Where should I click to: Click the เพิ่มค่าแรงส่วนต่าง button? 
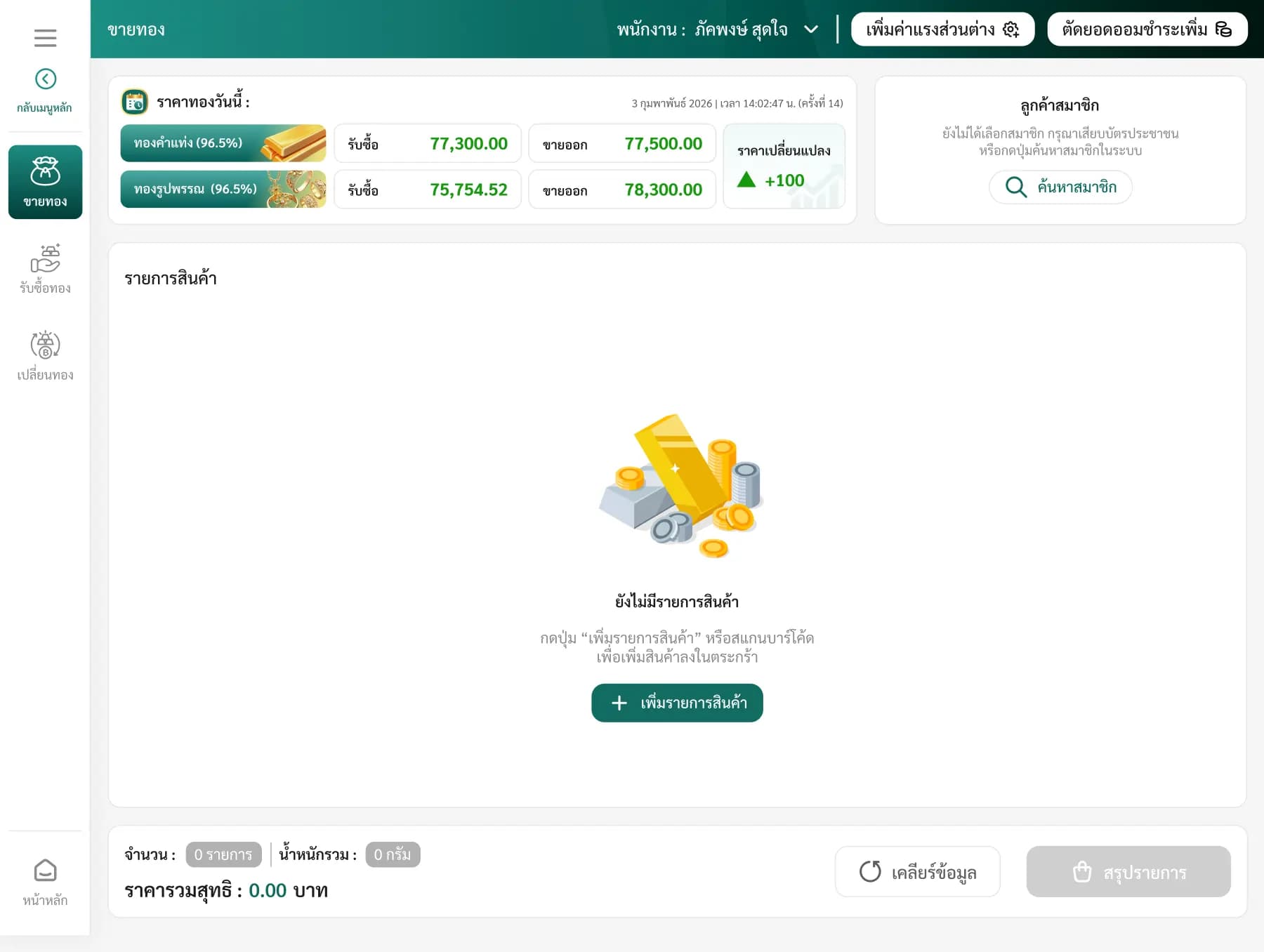942,29
